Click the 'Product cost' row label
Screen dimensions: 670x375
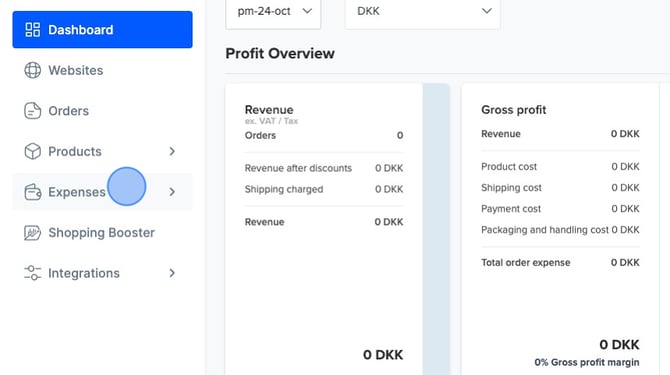click(x=509, y=167)
